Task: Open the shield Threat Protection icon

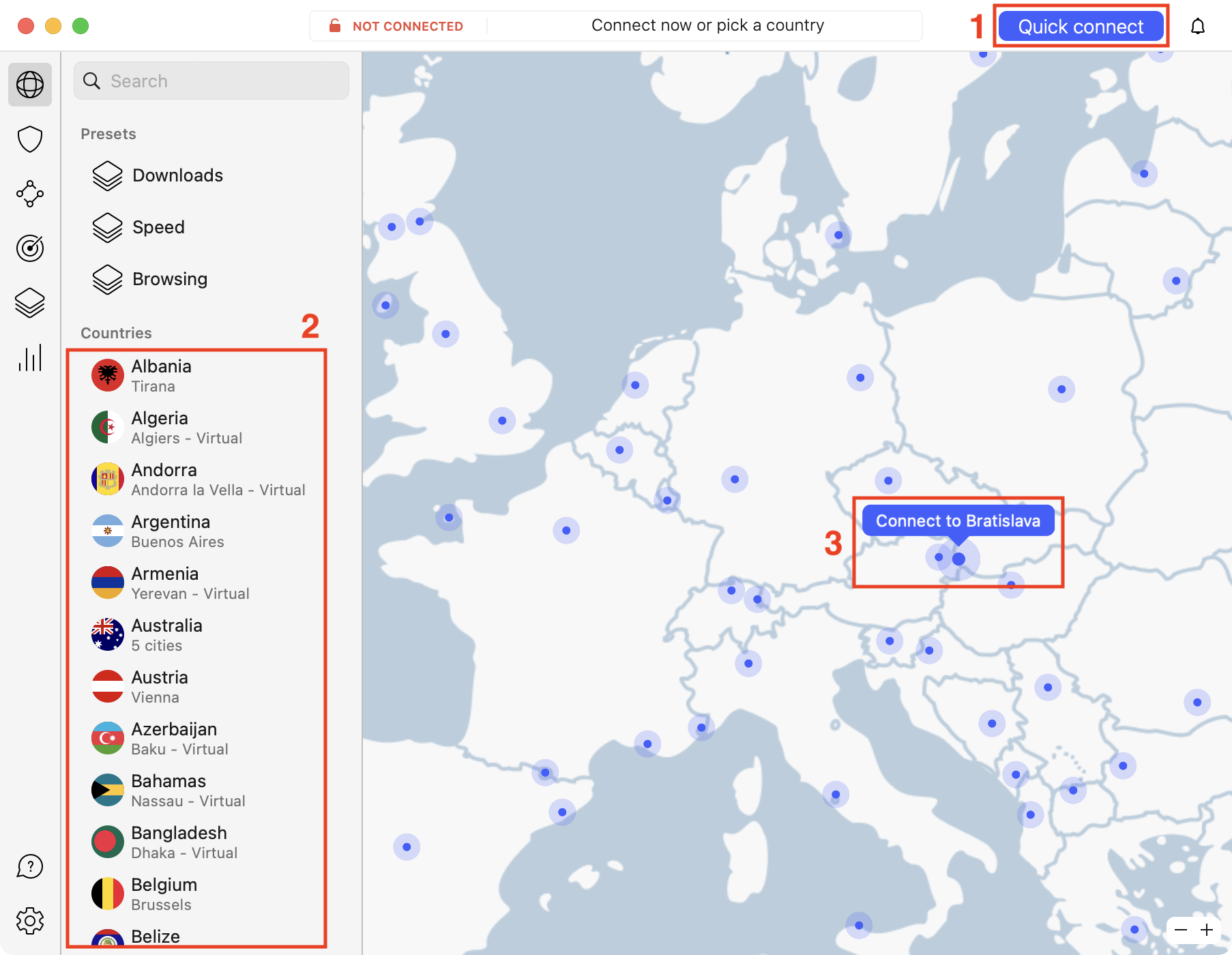Action: tap(30, 139)
